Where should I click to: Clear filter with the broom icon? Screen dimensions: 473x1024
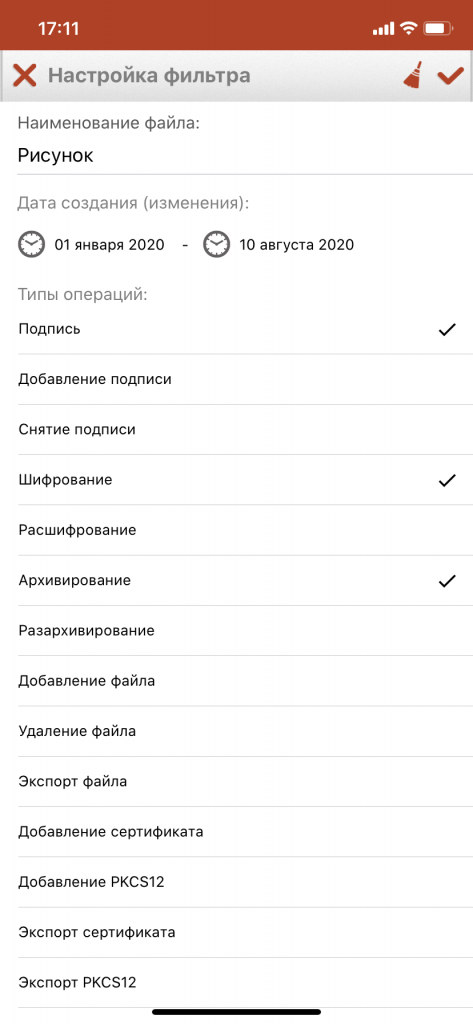coord(413,75)
